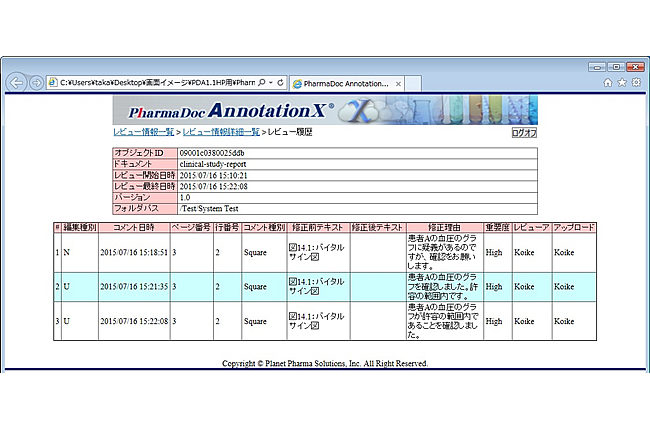Viewport: 650px width, 430px height.
Task: Select the clinical-study-report document value
Action: click(213, 164)
